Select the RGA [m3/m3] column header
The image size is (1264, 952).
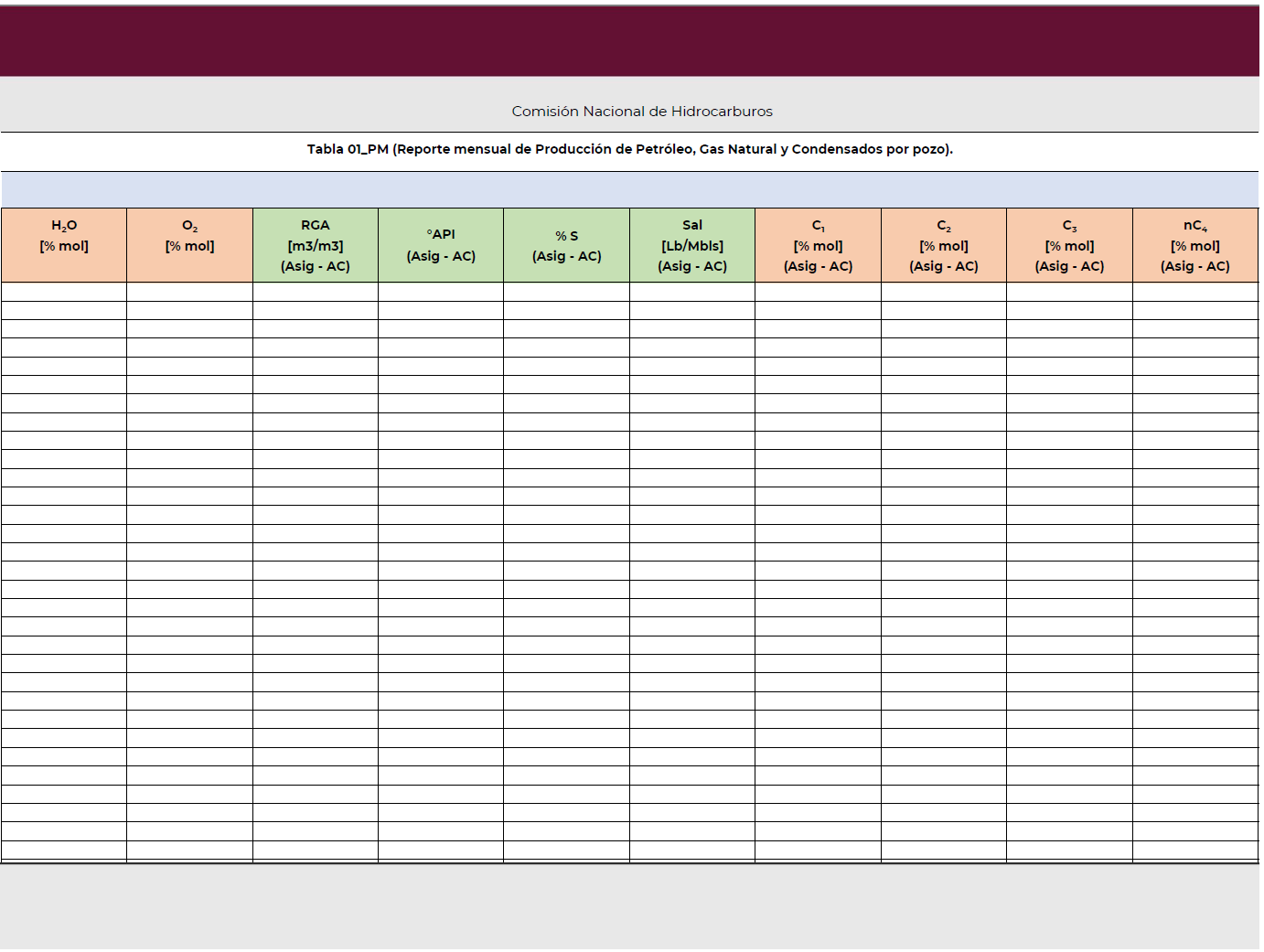point(315,244)
